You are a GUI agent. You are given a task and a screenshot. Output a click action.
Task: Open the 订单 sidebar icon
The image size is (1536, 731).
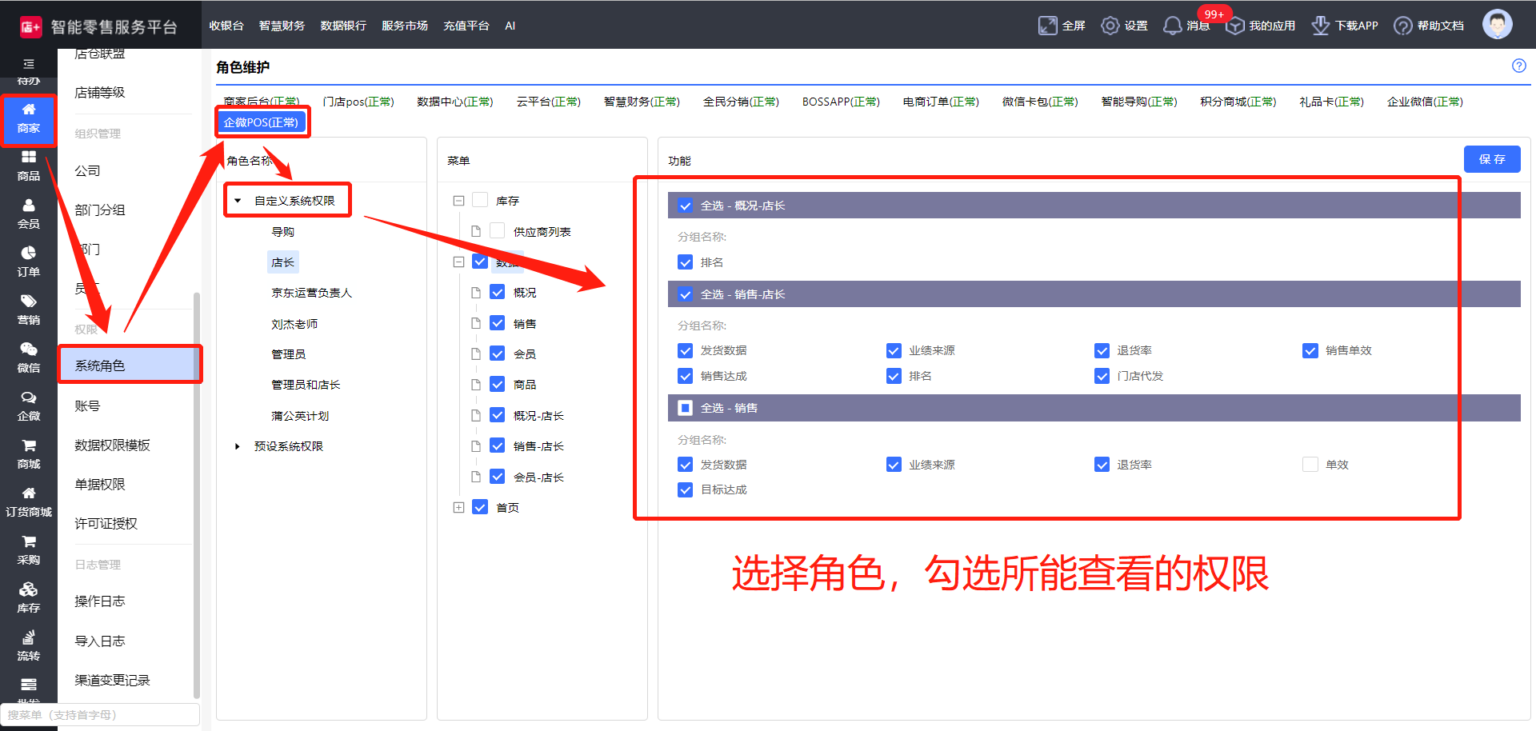(28, 262)
